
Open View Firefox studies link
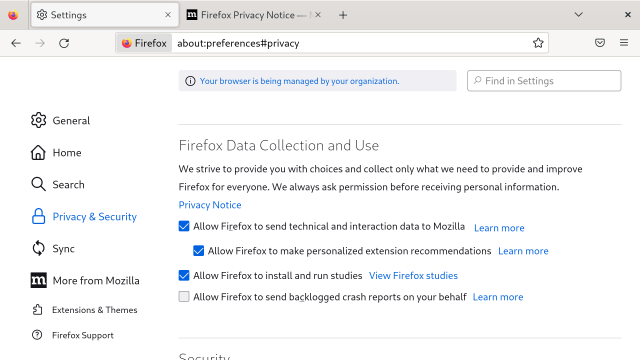413,276
